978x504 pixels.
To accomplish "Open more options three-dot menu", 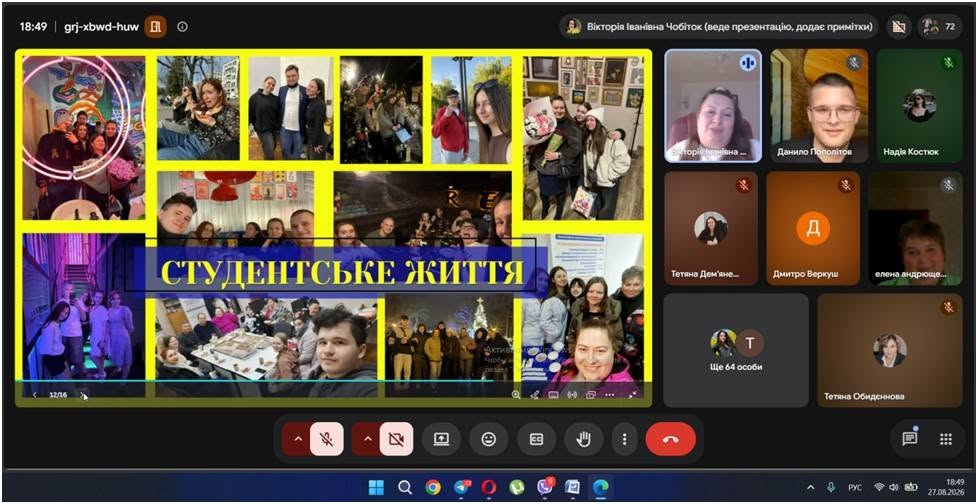I will pos(624,439).
